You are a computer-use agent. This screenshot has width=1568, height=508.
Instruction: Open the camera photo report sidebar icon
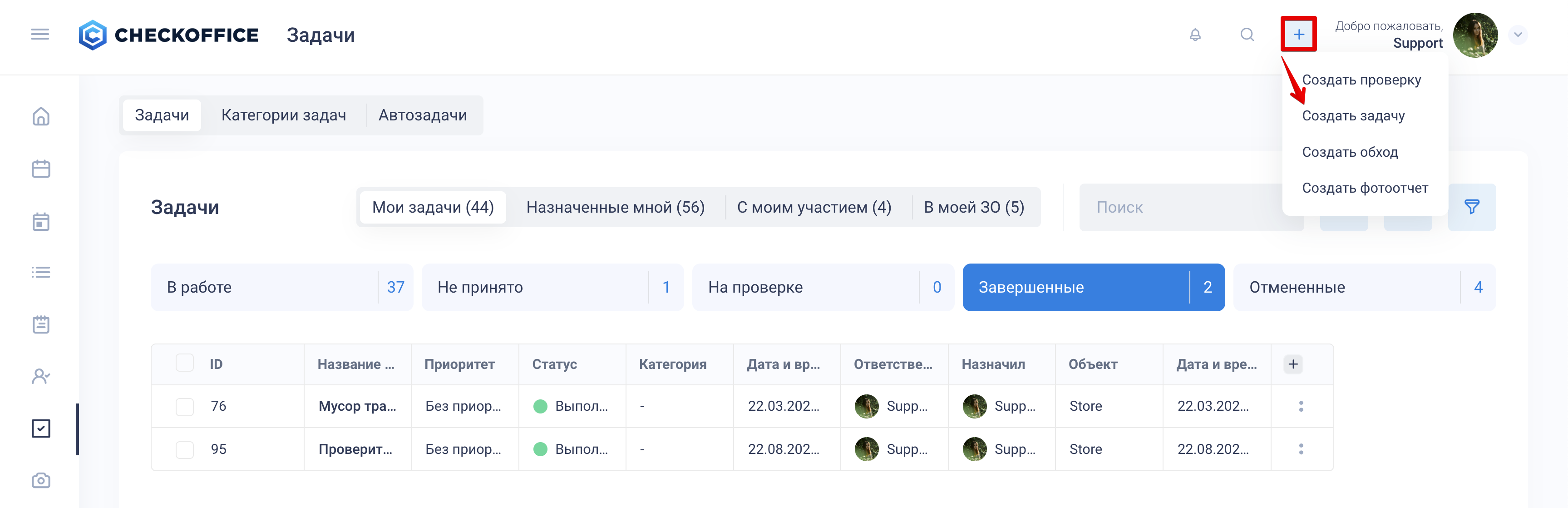pos(41,481)
